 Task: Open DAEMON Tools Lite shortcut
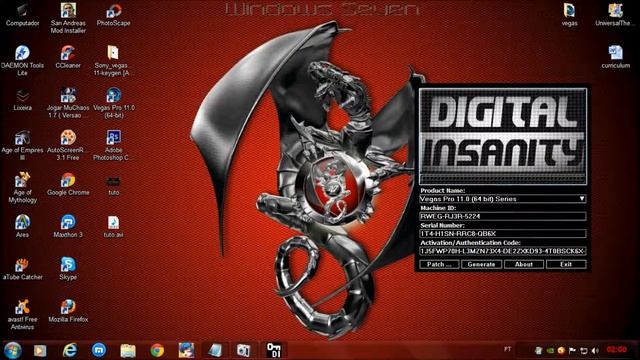pyautogui.click(x=22, y=60)
